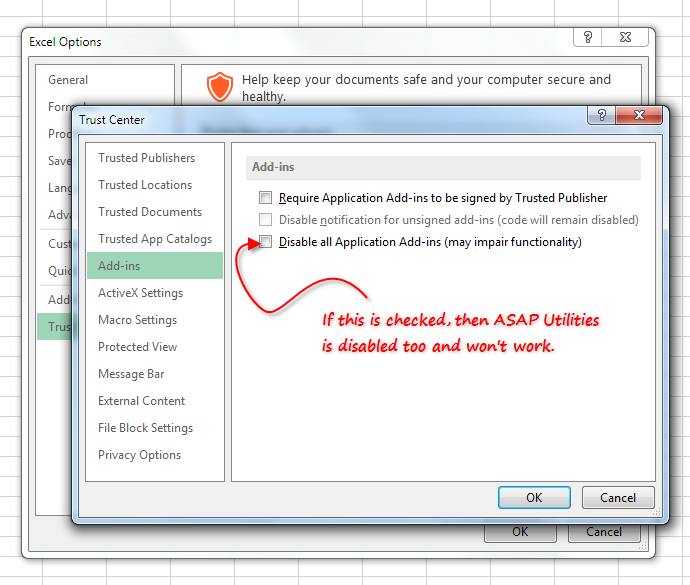This screenshot has height=585, width=690.
Task: Toggle Disable notification for unsigned add-ins checkbox
Action: pos(265,219)
